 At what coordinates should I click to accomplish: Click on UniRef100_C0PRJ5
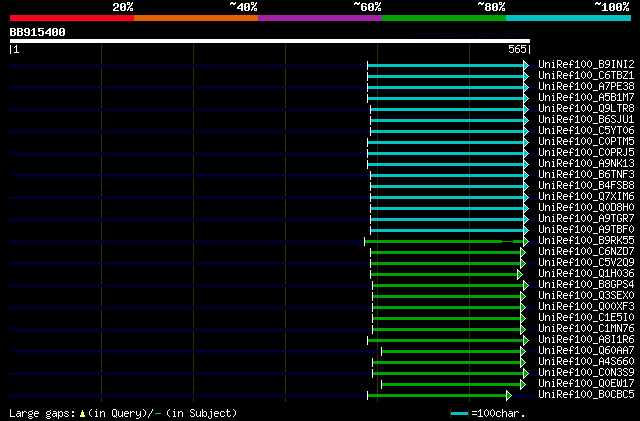(x=586, y=153)
